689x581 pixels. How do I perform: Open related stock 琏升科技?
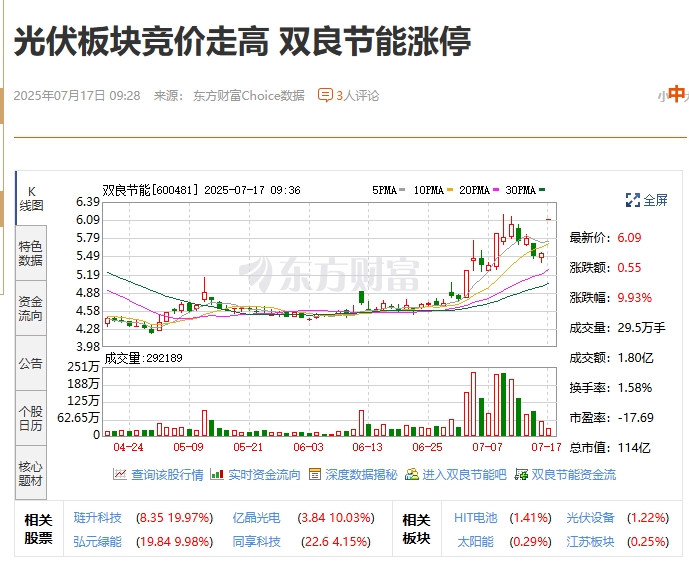click(97, 518)
